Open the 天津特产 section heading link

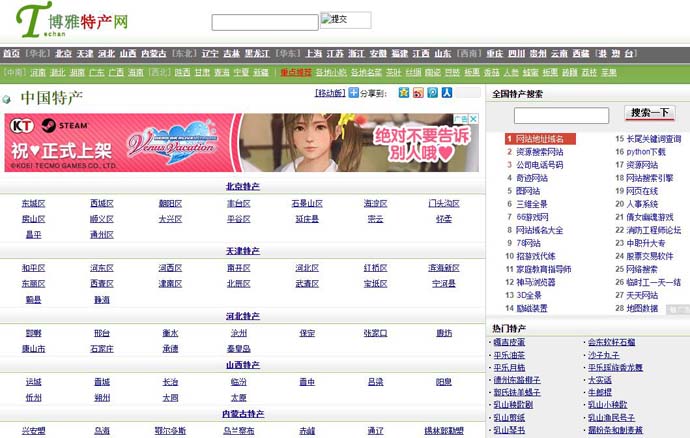(242, 251)
